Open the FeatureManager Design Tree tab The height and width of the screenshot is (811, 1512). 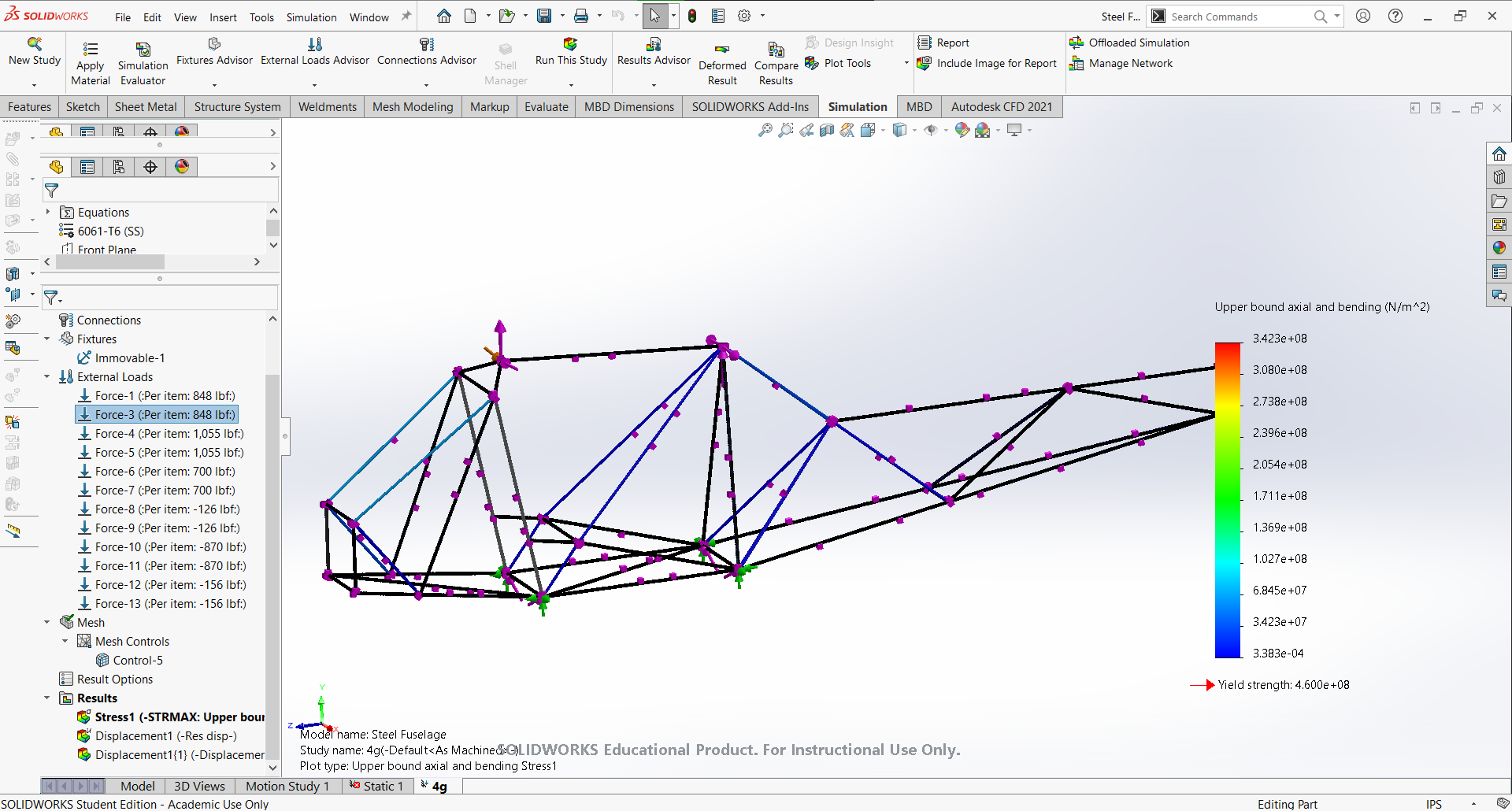tap(56, 166)
